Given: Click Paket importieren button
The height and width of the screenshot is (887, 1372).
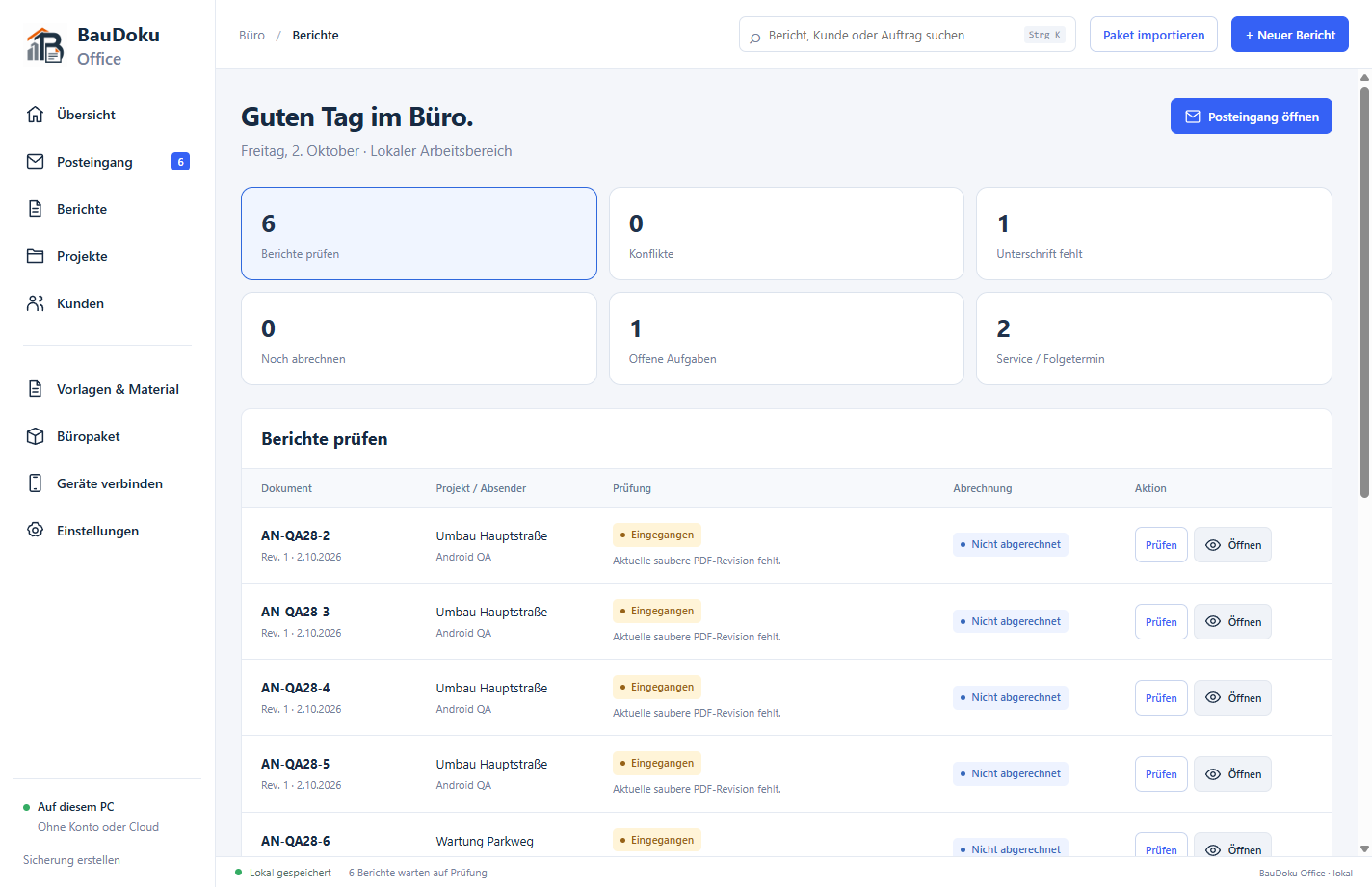Looking at the screenshot, I should 1153,35.
